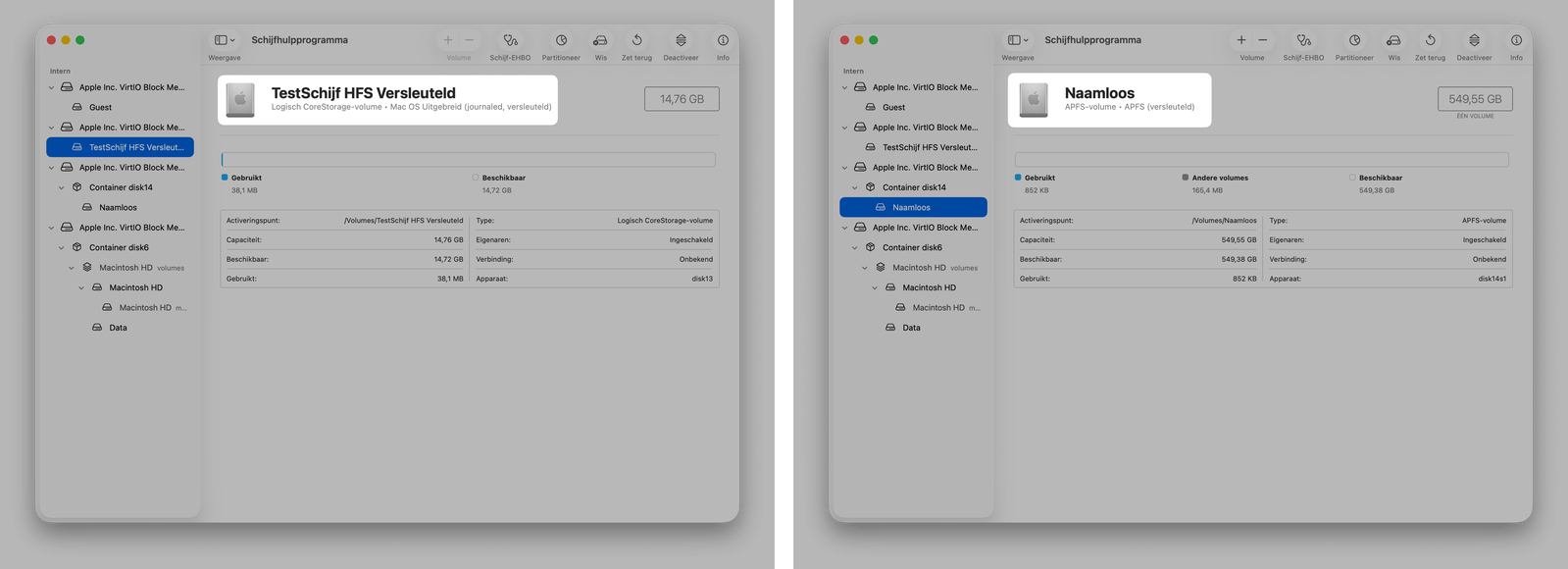Click disk13 Apparaat value
The height and width of the screenshot is (569, 1568).
(702, 279)
